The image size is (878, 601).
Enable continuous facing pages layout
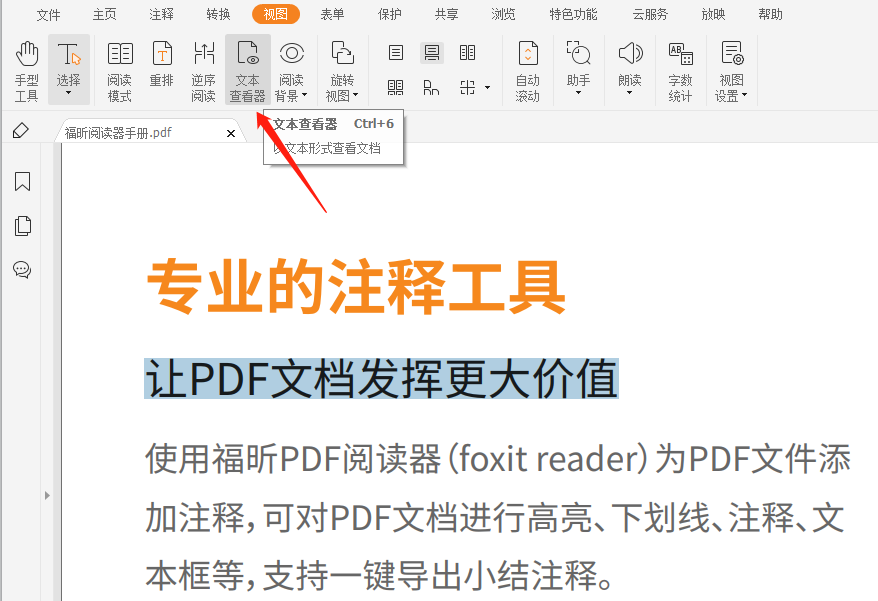coord(396,87)
